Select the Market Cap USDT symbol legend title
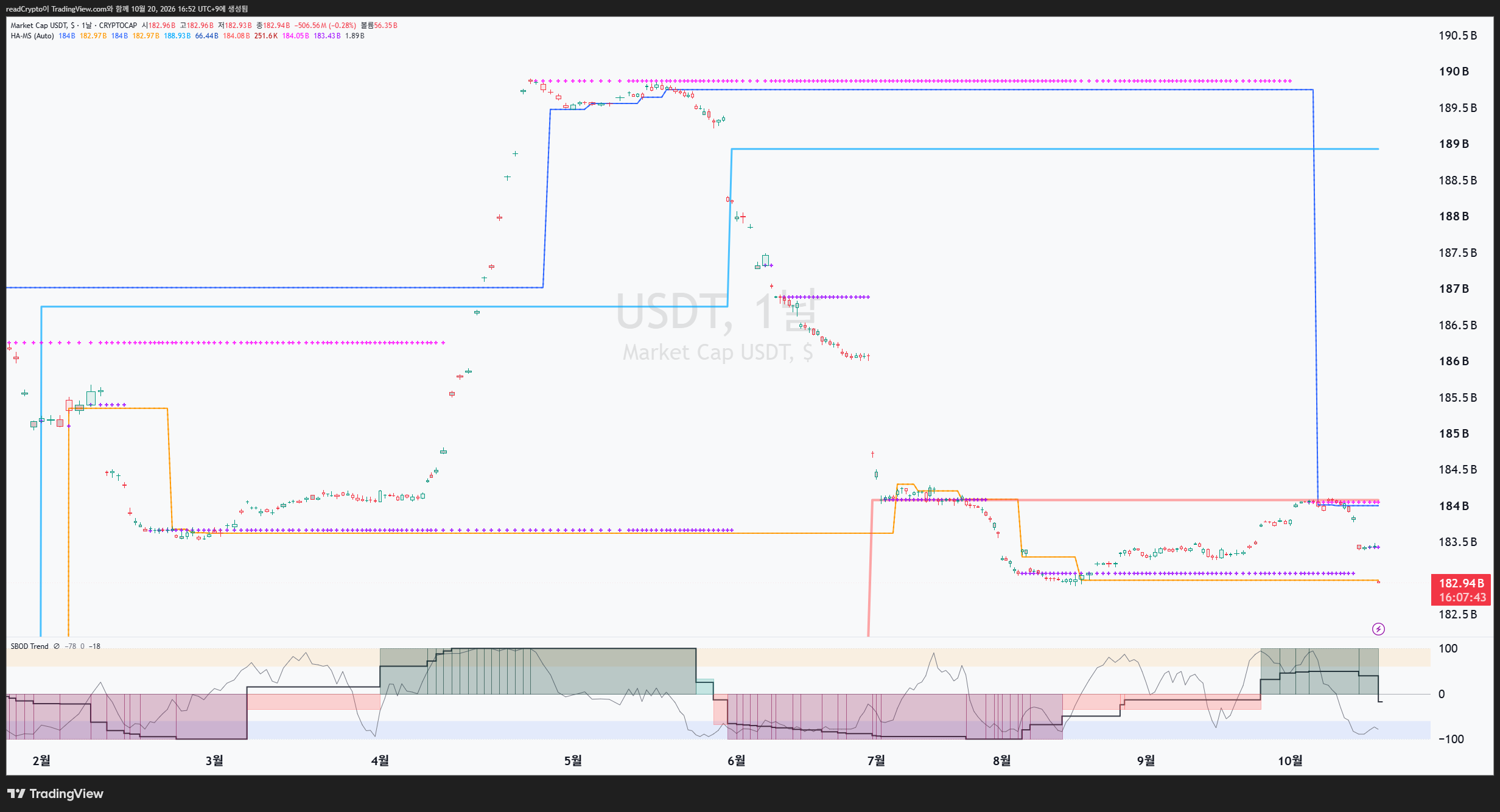The width and height of the screenshot is (1500, 812). (73, 26)
